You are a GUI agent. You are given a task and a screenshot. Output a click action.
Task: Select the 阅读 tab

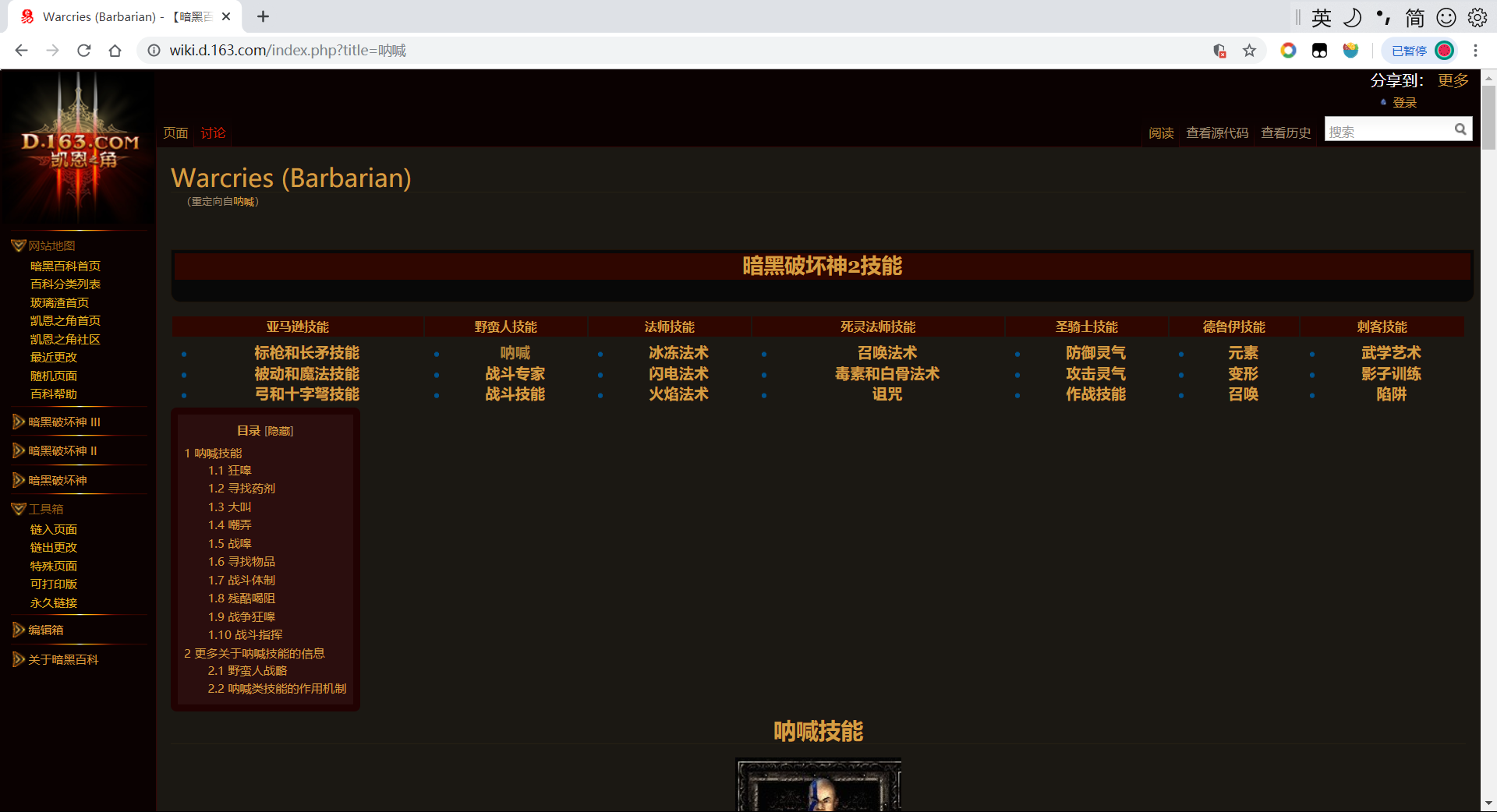[1161, 133]
